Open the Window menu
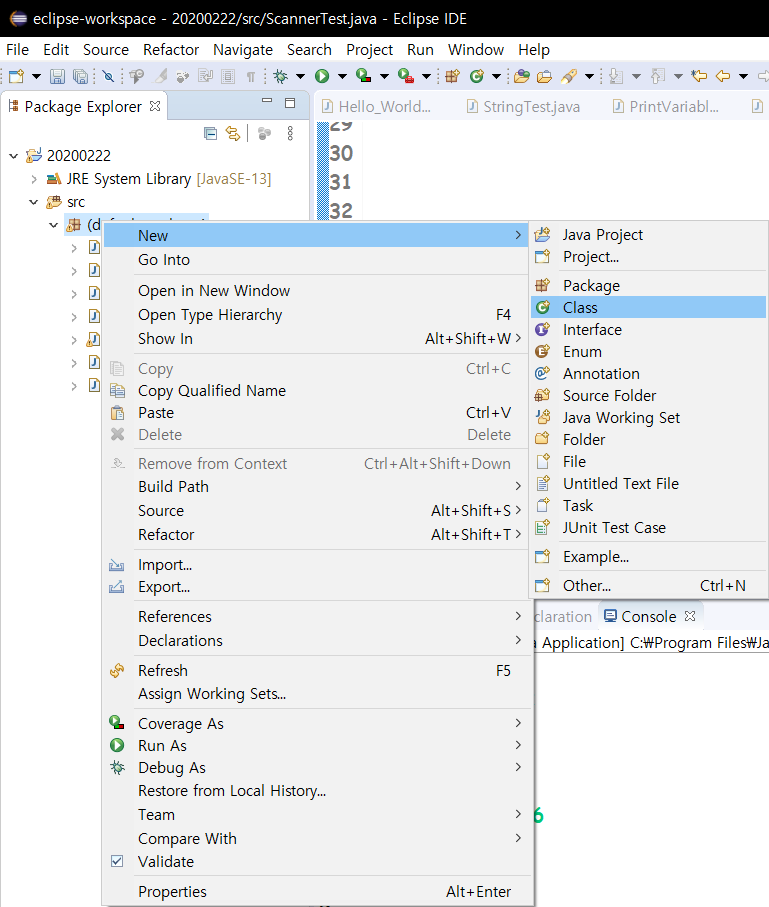This screenshot has width=769, height=907. point(476,50)
